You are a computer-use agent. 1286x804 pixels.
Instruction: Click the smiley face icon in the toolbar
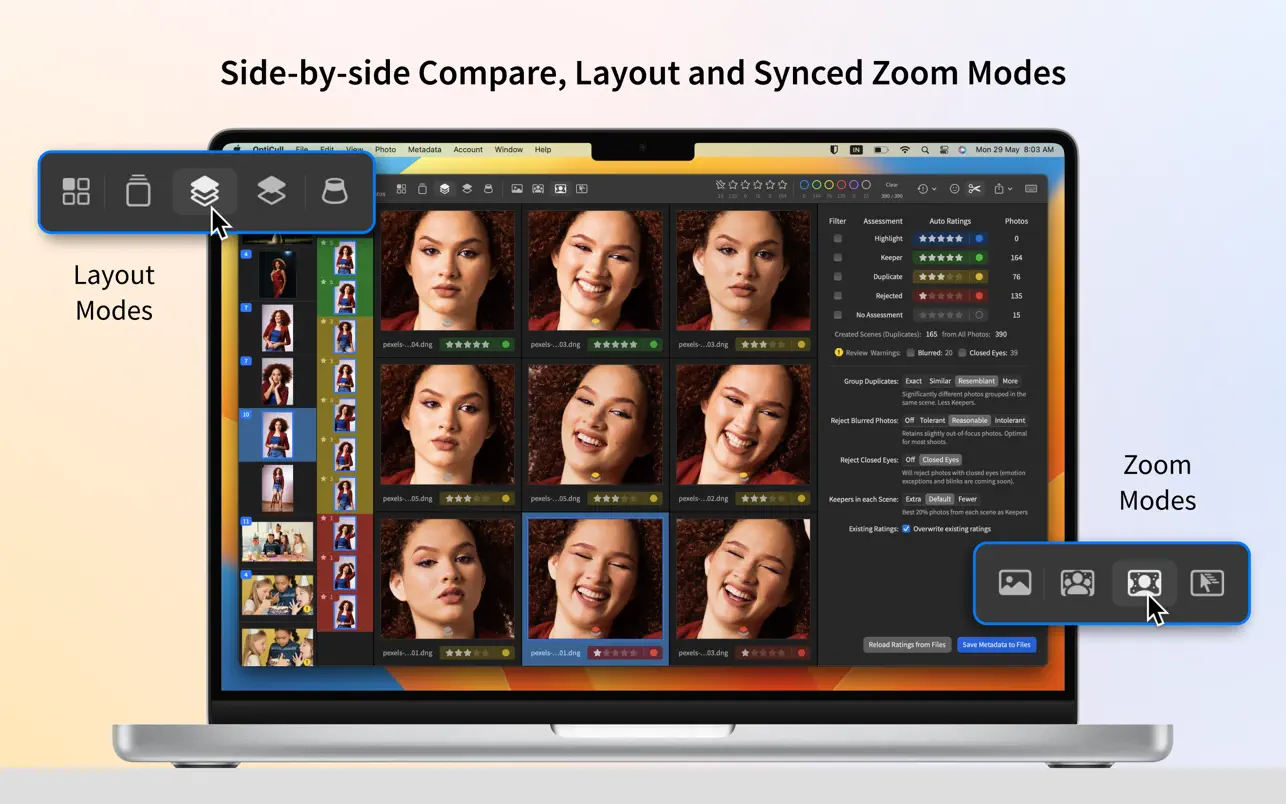[x=954, y=189]
